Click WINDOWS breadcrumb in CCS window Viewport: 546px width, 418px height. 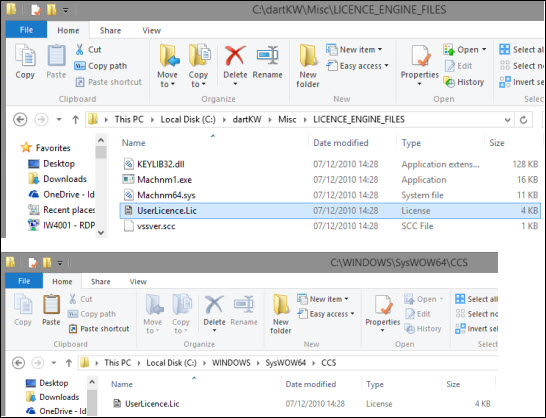[x=231, y=363]
